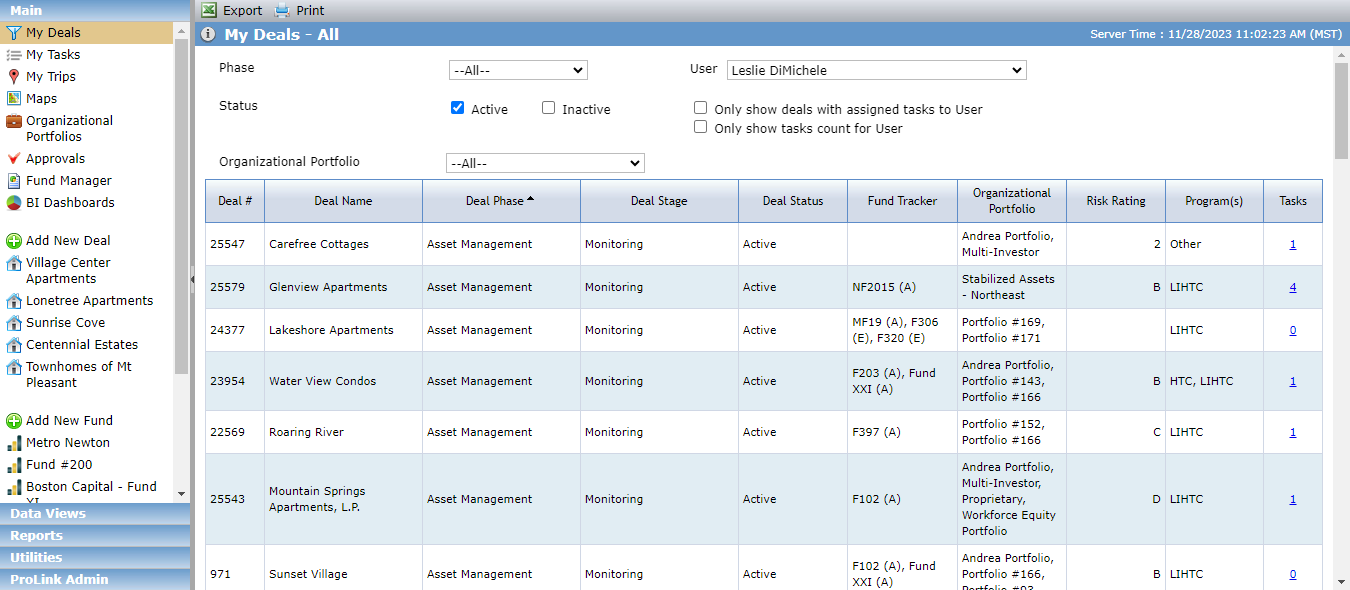Sort by Deal Phase column header
The height and width of the screenshot is (590, 1350).
click(501, 201)
